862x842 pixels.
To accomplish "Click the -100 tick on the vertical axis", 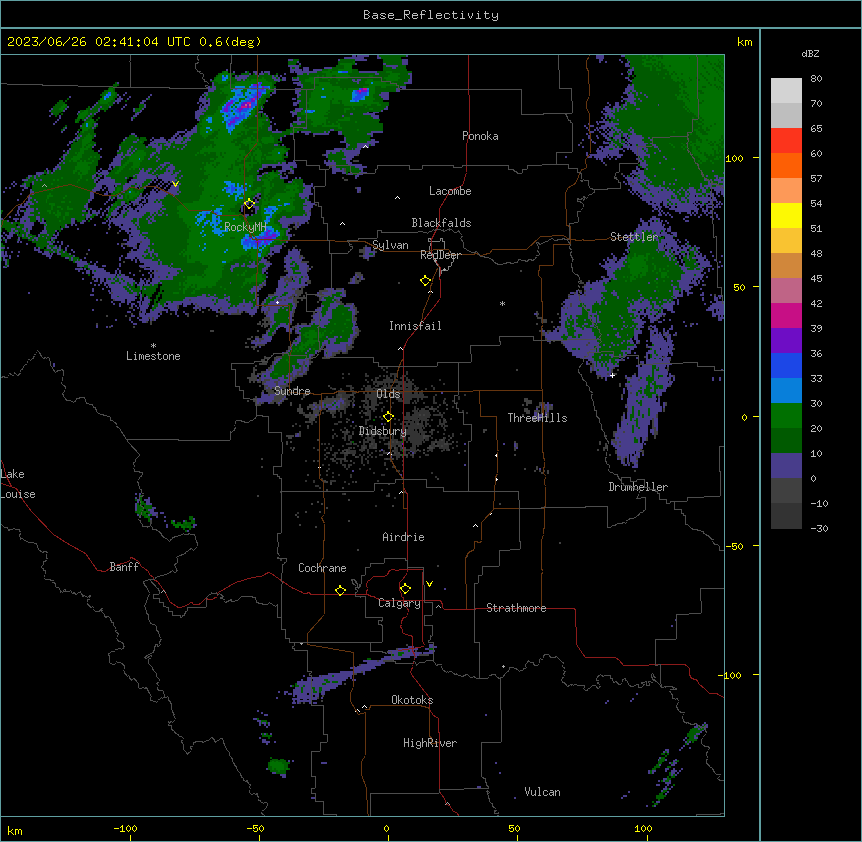I will click(732, 675).
